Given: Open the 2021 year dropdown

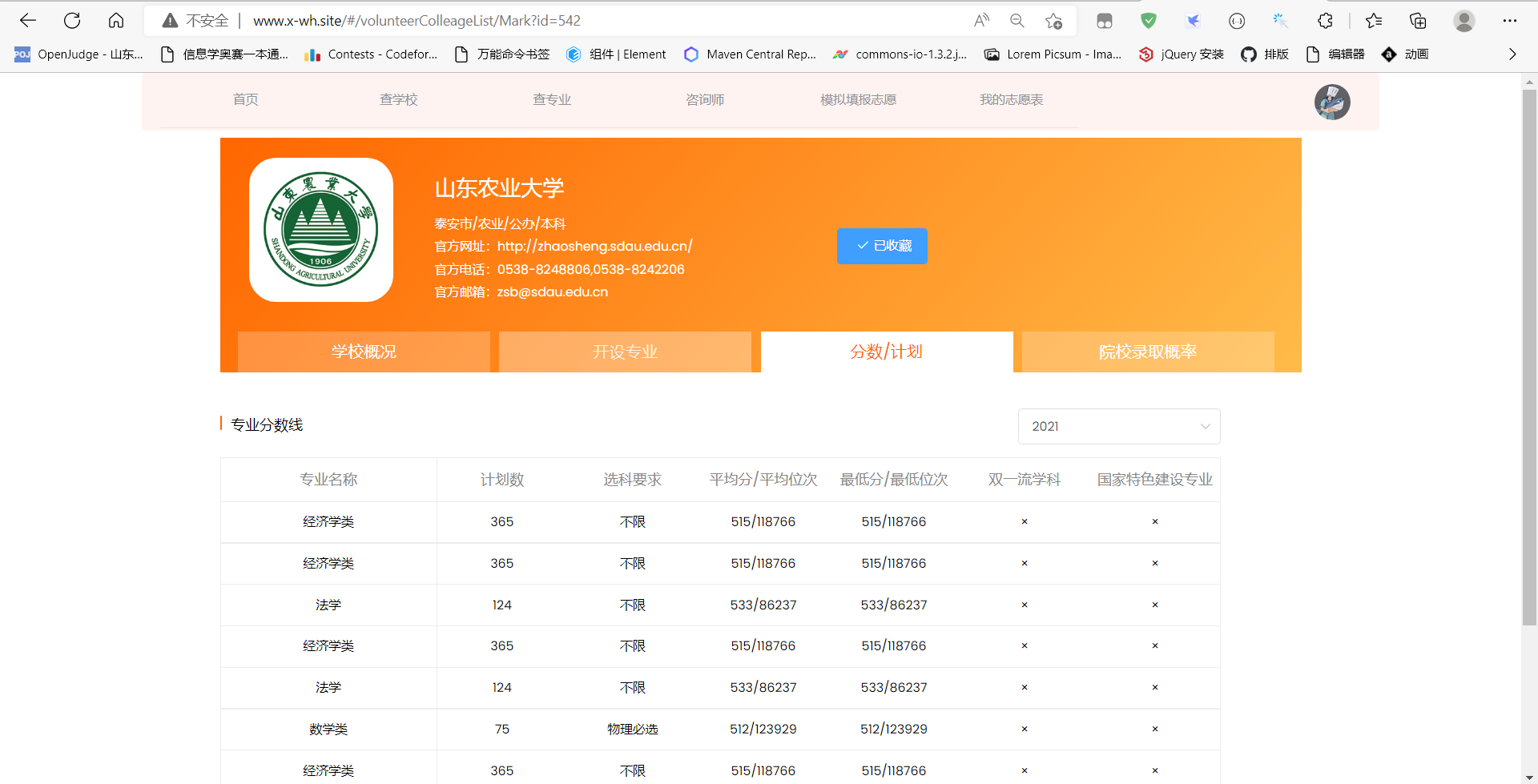Looking at the screenshot, I should tap(1119, 426).
